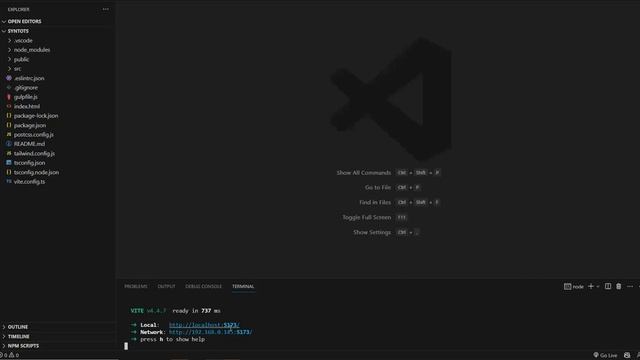The width and height of the screenshot is (640, 360).
Task: Click the Vite ready in 737 ms line
Action: point(176,311)
